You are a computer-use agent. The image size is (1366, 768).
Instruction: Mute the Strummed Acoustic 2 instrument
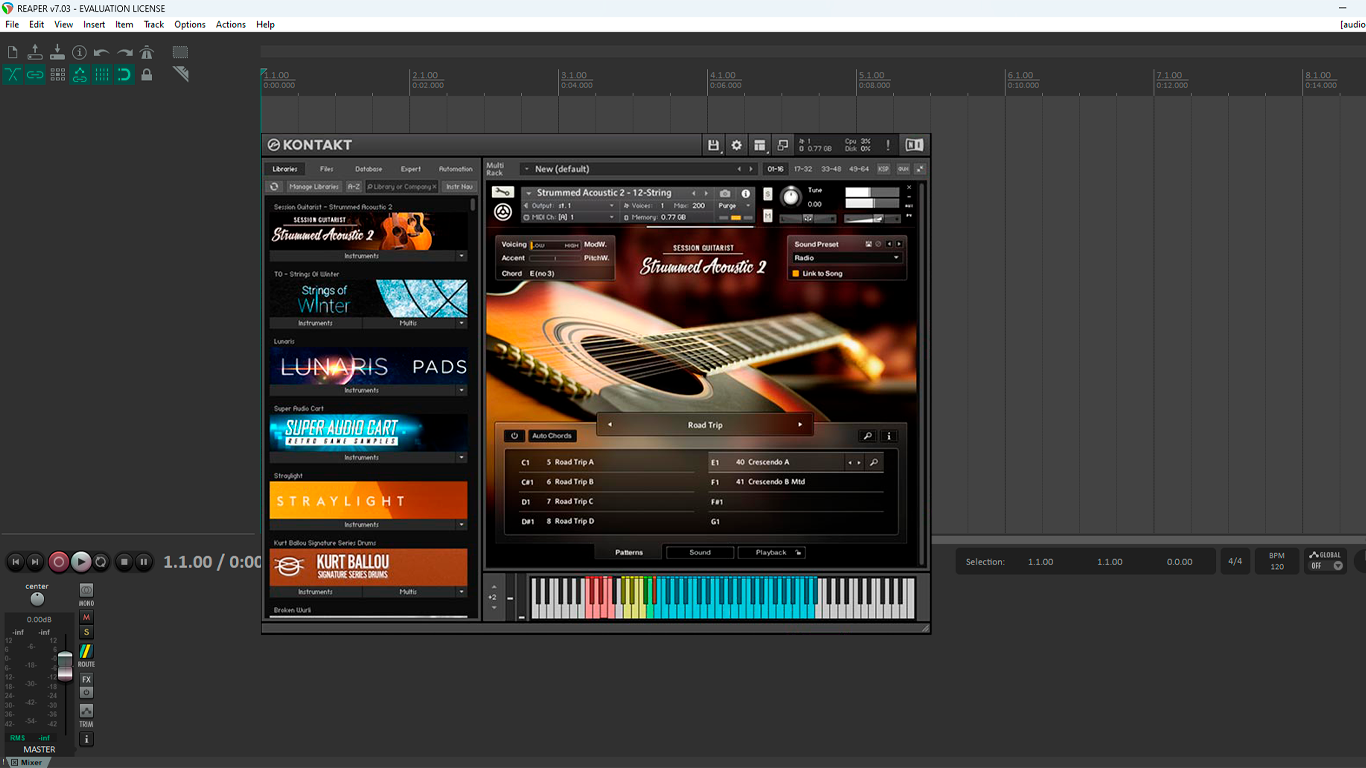click(x=768, y=216)
